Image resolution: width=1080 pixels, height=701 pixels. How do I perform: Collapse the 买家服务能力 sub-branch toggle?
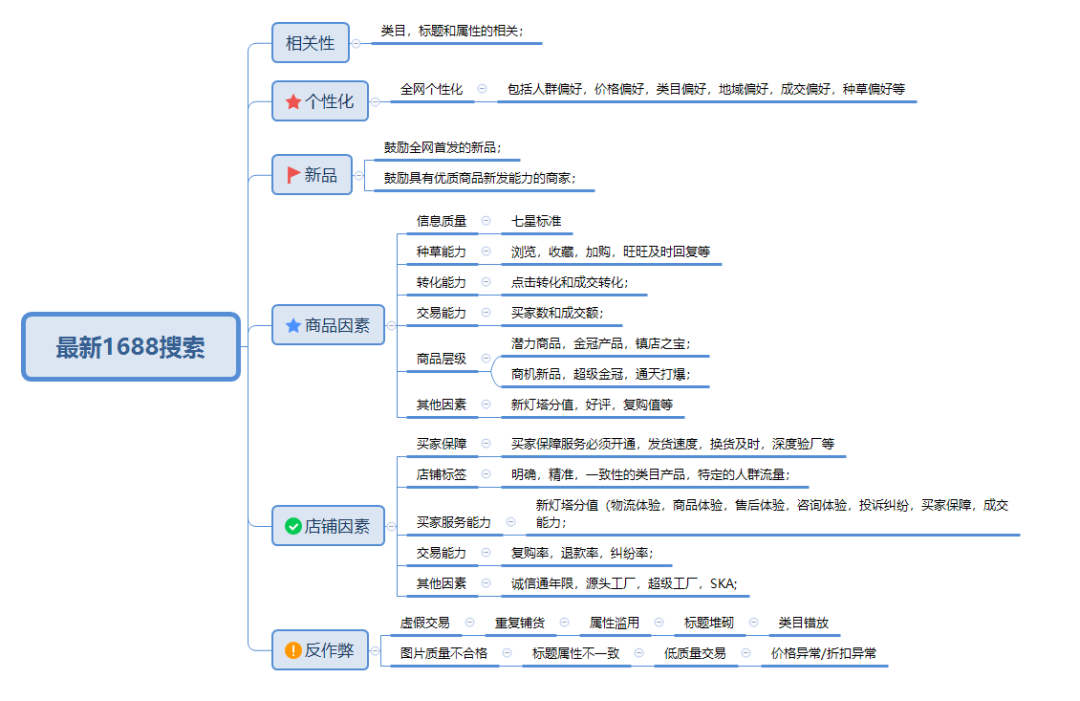click(x=511, y=522)
